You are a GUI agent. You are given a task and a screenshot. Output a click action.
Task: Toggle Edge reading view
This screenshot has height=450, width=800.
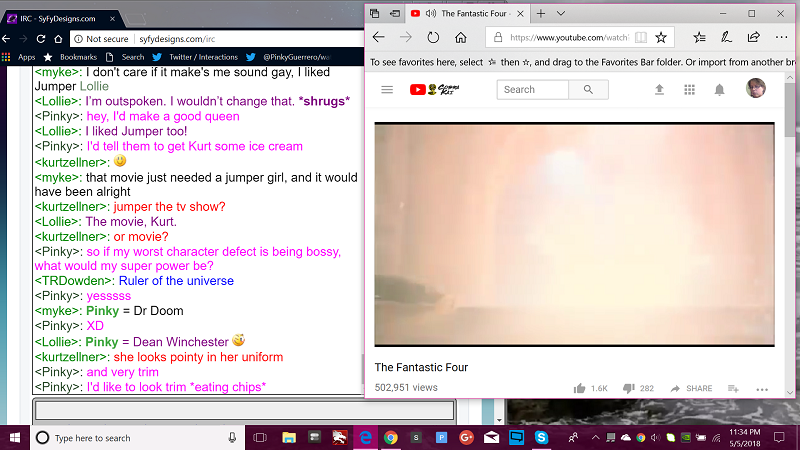click(x=641, y=37)
